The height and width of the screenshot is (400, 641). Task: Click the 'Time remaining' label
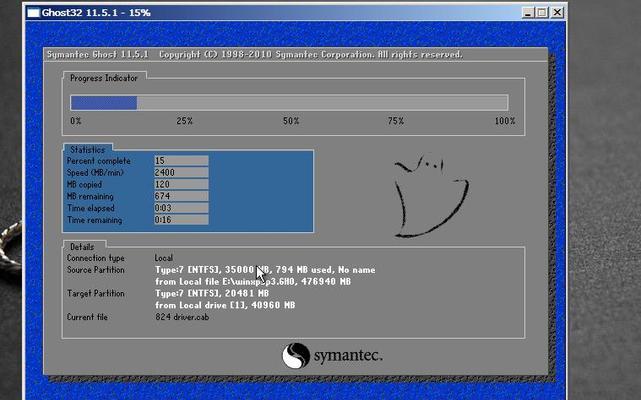coord(94,220)
